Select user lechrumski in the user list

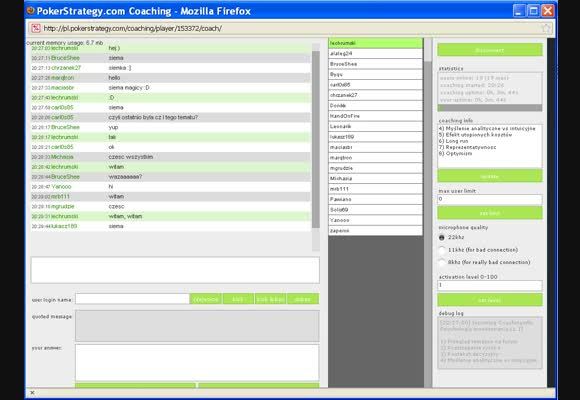pos(375,43)
